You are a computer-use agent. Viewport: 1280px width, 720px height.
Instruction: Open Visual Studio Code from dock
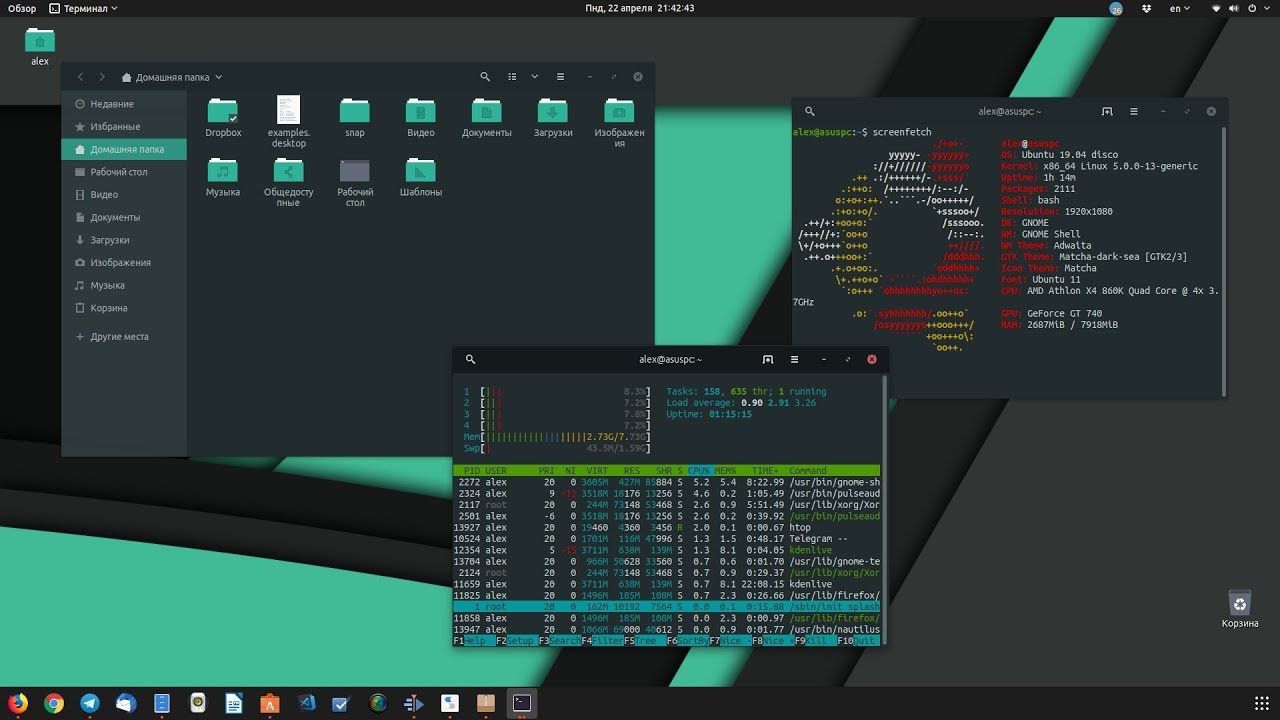point(306,703)
